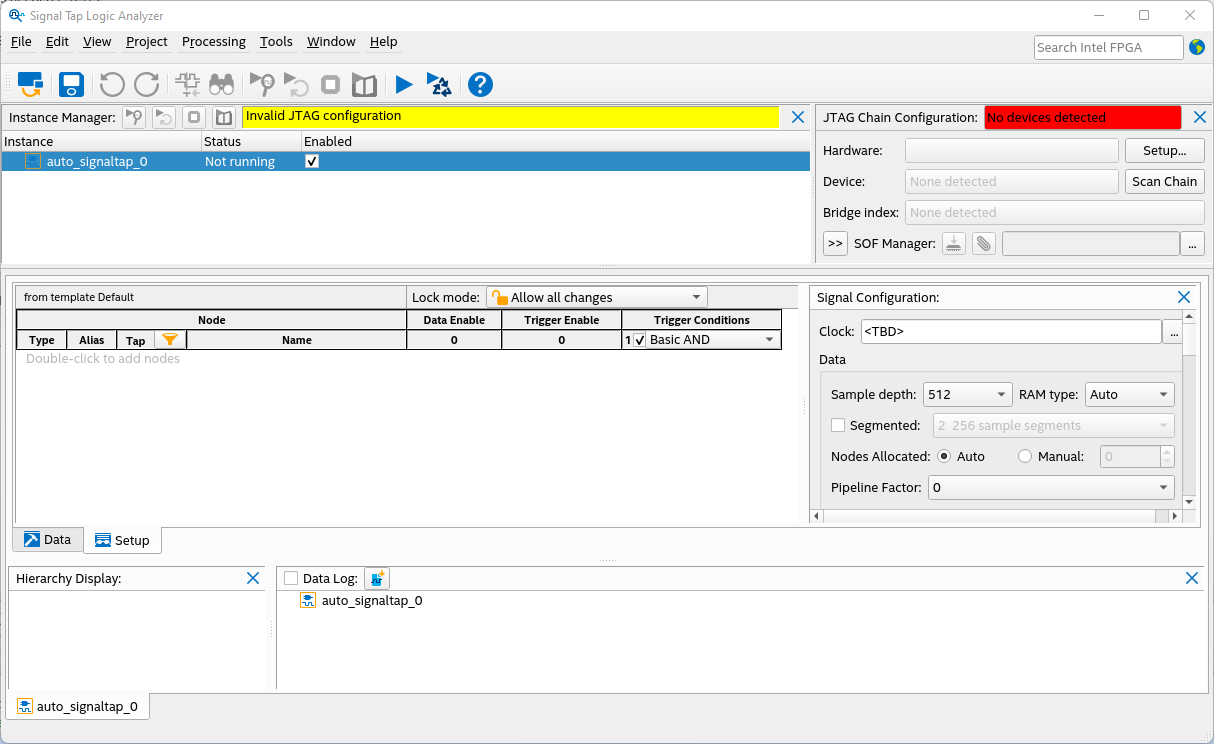Click the Clock input field
The height and width of the screenshot is (744, 1214).
pos(1010,332)
